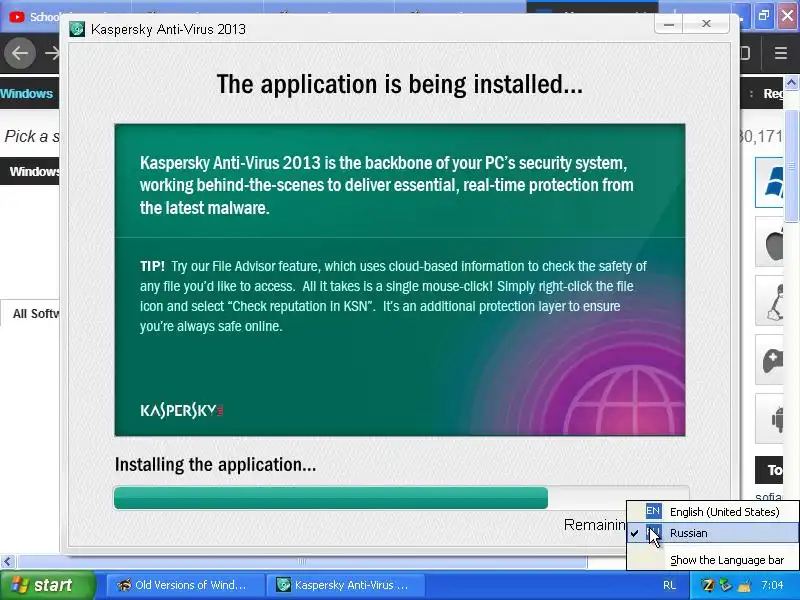Minimize the Kaspersky Anti-Virus 2013 installer window
The height and width of the screenshot is (600, 800).
[x=669, y=24]
